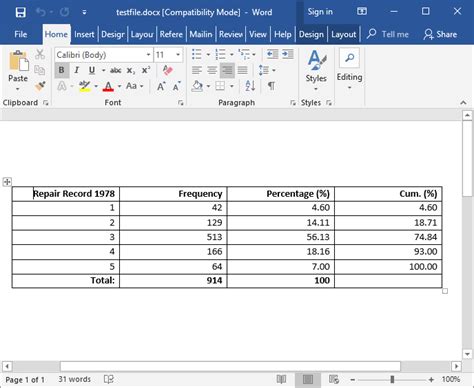The height and width of the screenshot is (388, 474).
Task: Open Text Effects and Typography
Action: (x=62, y=86)
